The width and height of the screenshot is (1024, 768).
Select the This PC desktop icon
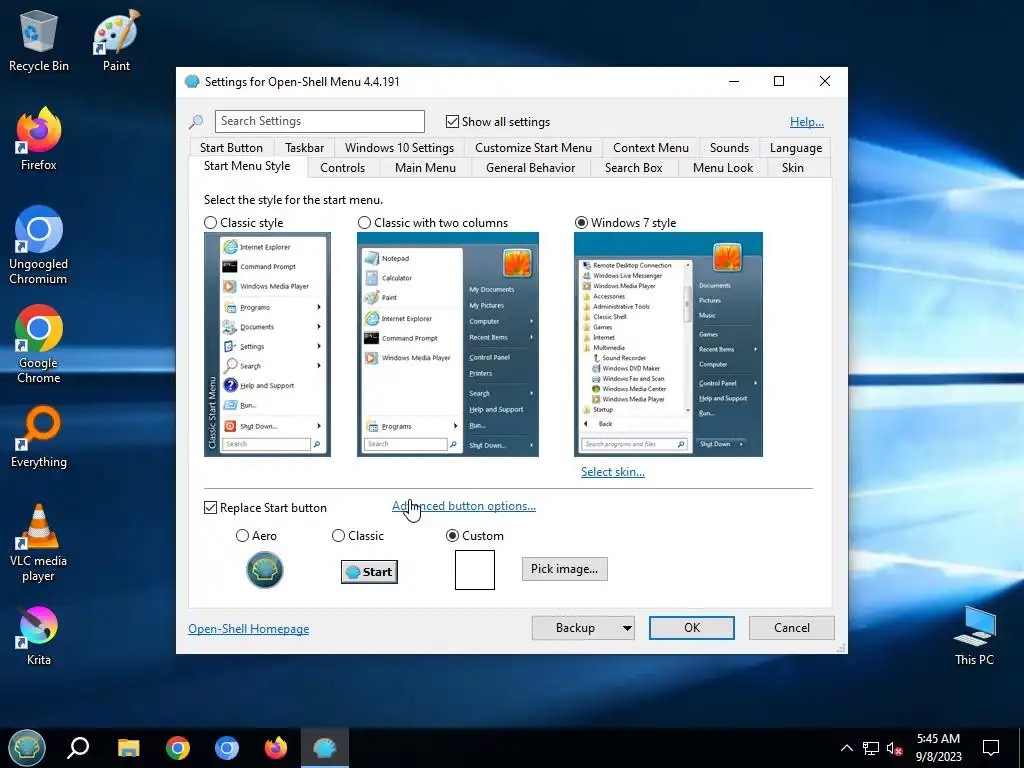[x=974, y=635]
